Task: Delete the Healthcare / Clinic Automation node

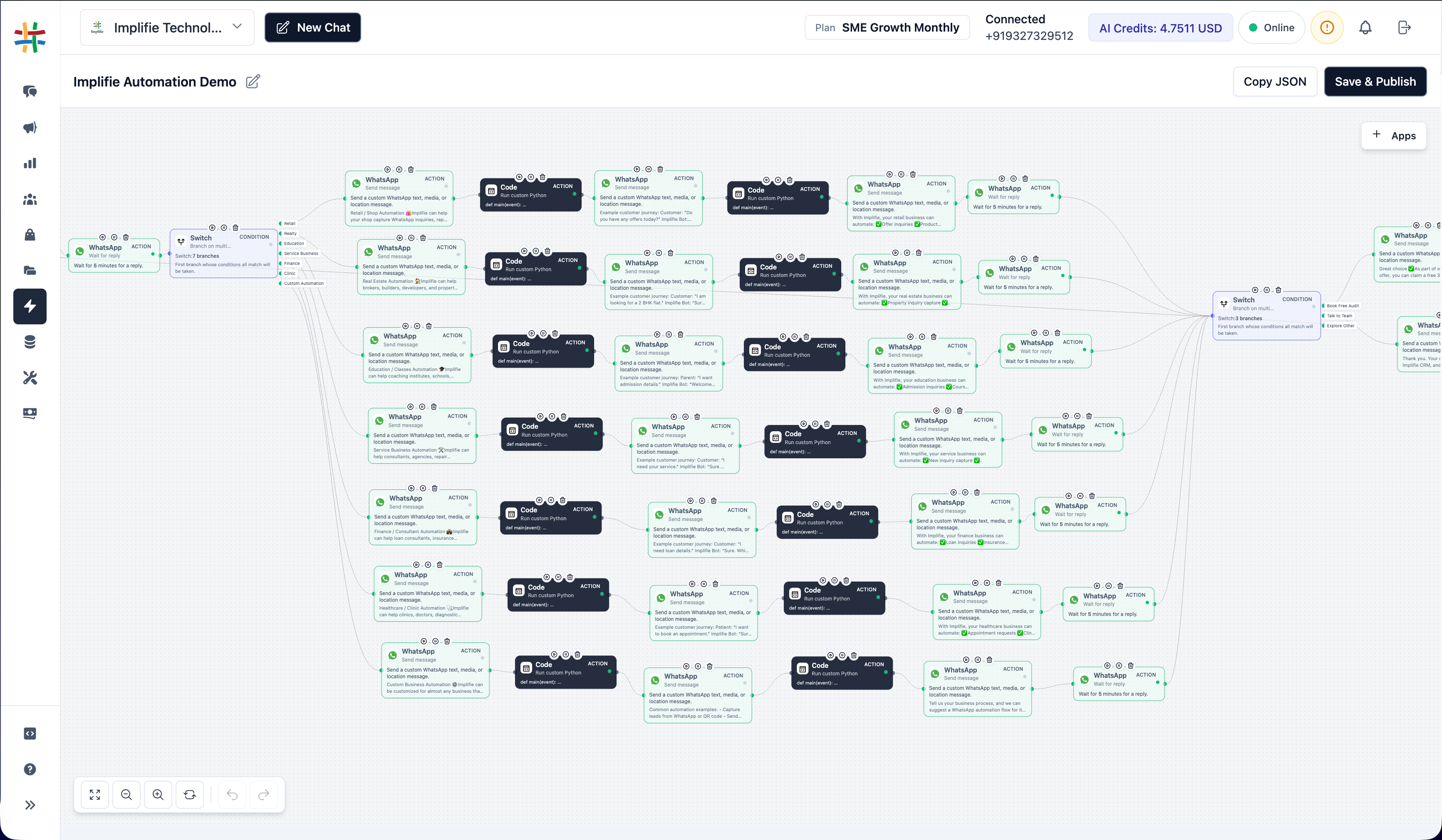Action: click(439, 565)
